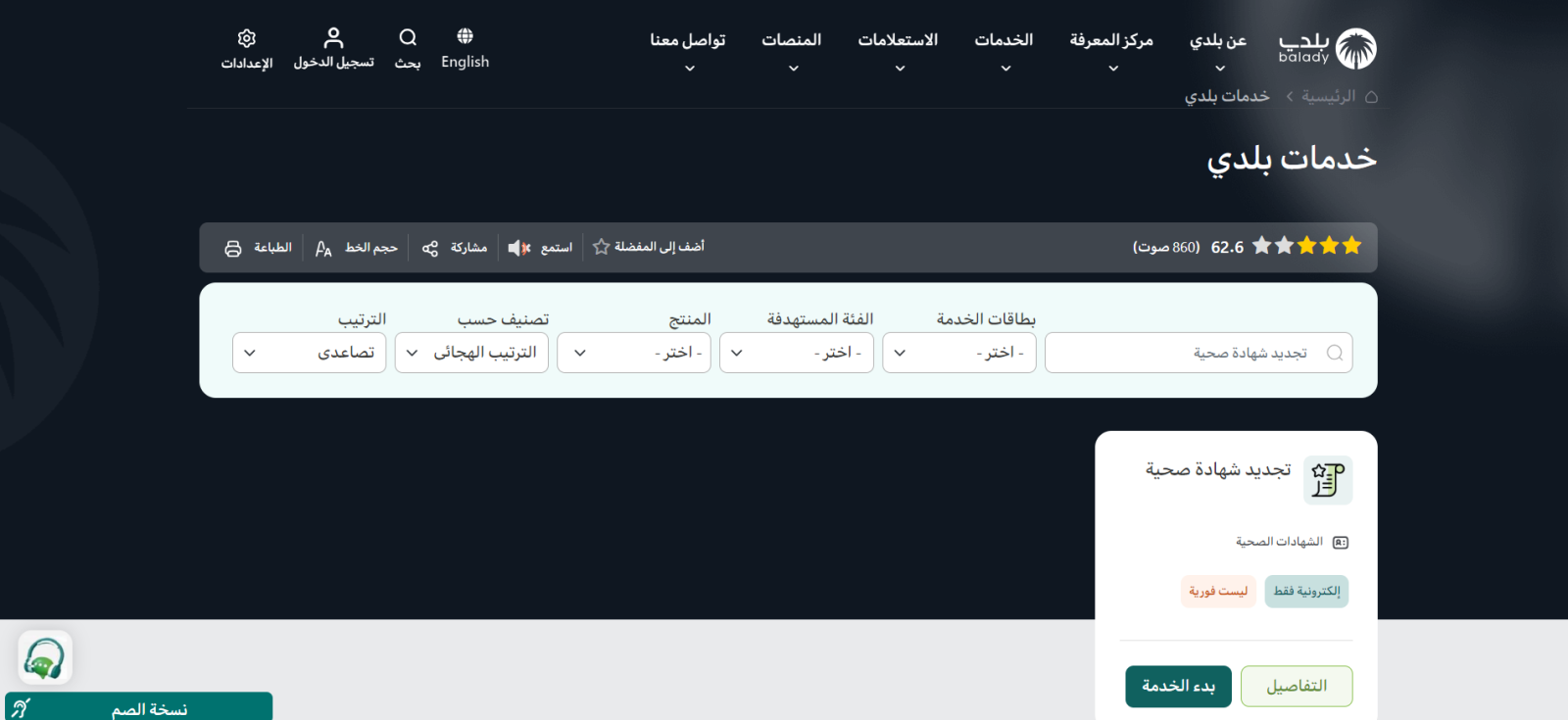Click the favorite star outline icon
1568x720 pixels.
pos(601,247)
